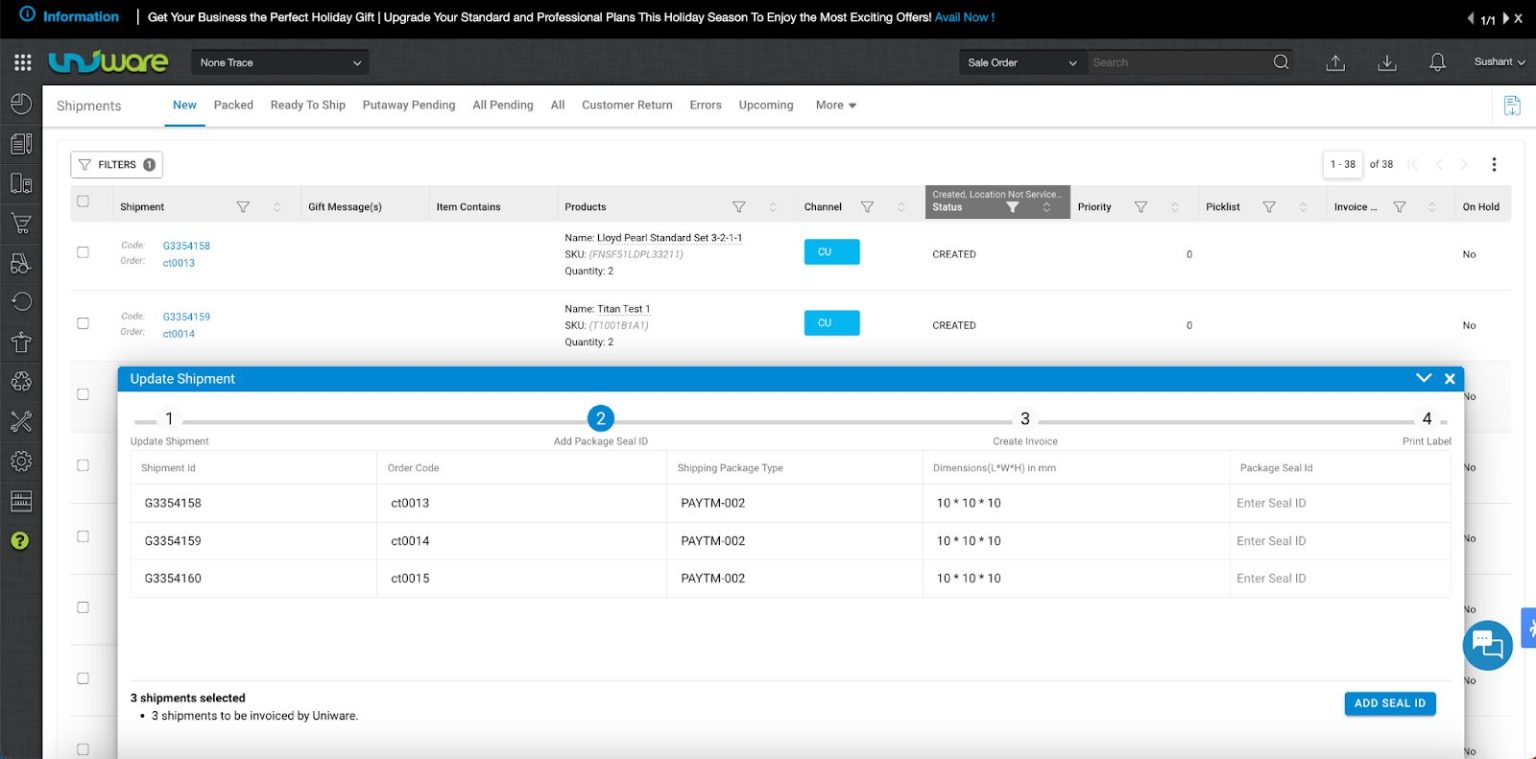Click the CU channel badge for Titan Test 1
The width and height of the screenshot is (1536, 759).
831,323
